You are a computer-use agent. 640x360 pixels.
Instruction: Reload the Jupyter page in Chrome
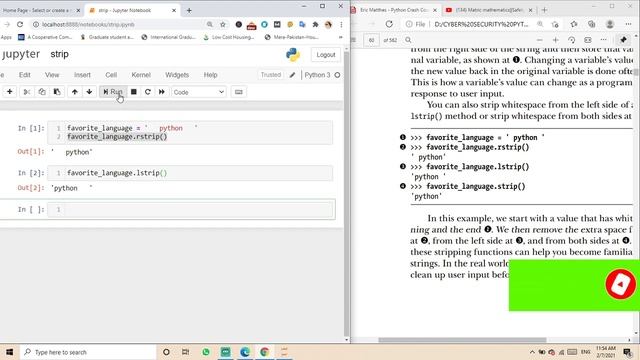20,24
